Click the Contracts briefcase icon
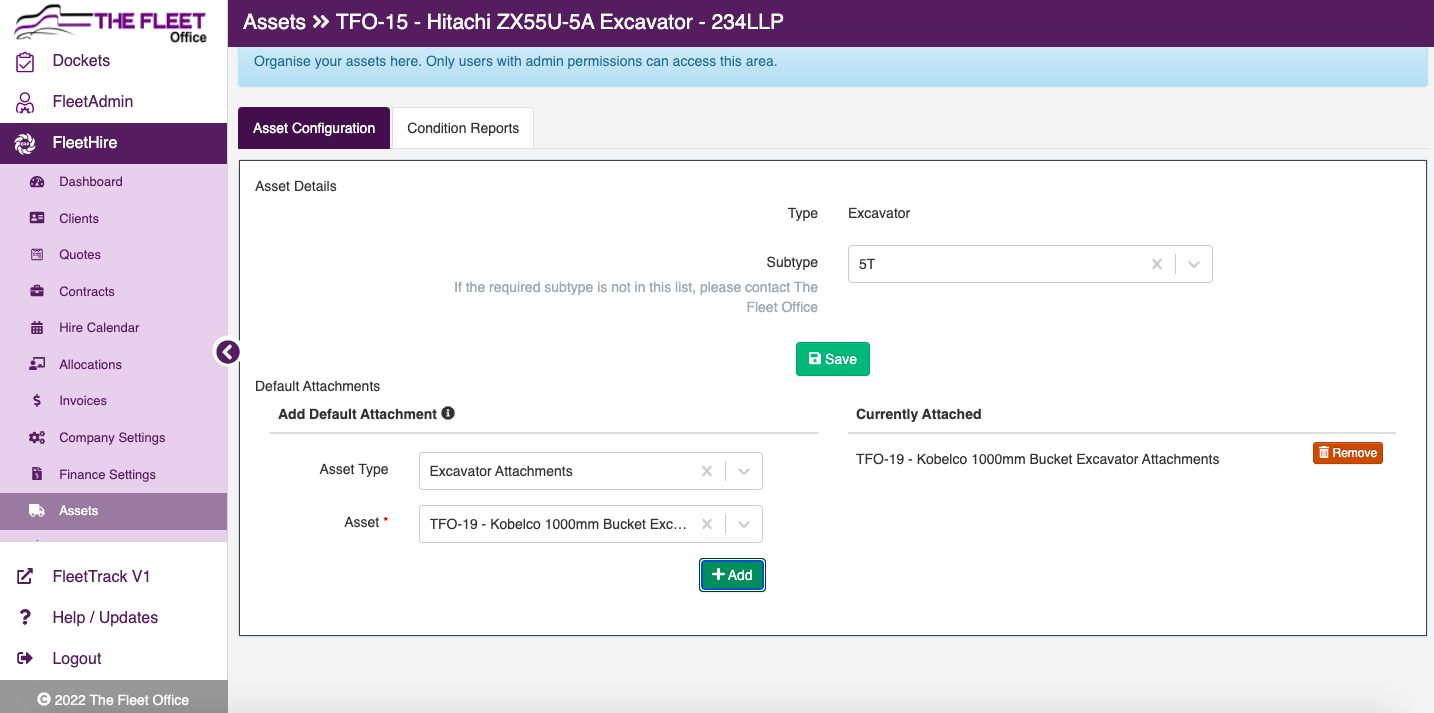 click(37, 292)
